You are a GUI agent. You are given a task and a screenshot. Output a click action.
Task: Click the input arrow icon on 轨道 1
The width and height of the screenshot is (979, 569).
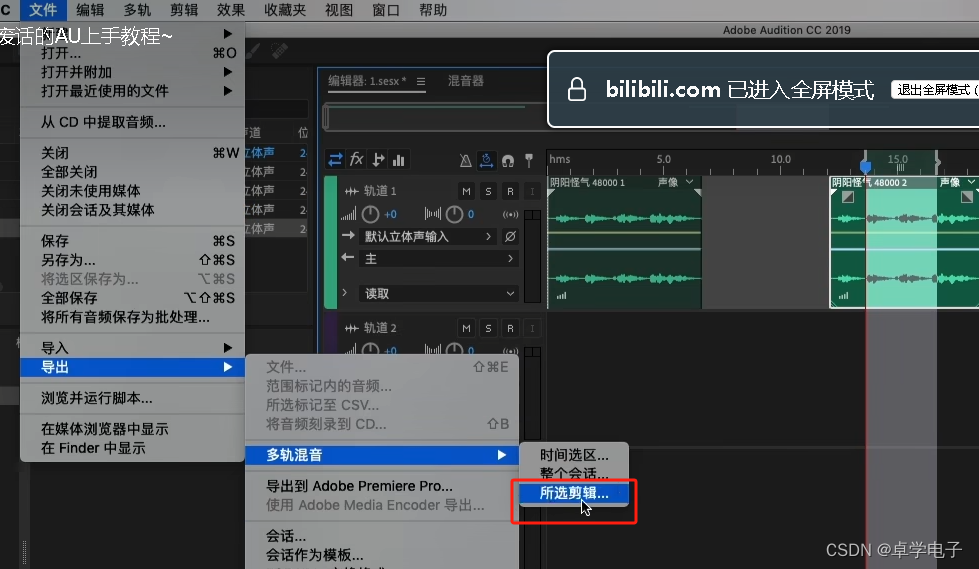[348, 235]
